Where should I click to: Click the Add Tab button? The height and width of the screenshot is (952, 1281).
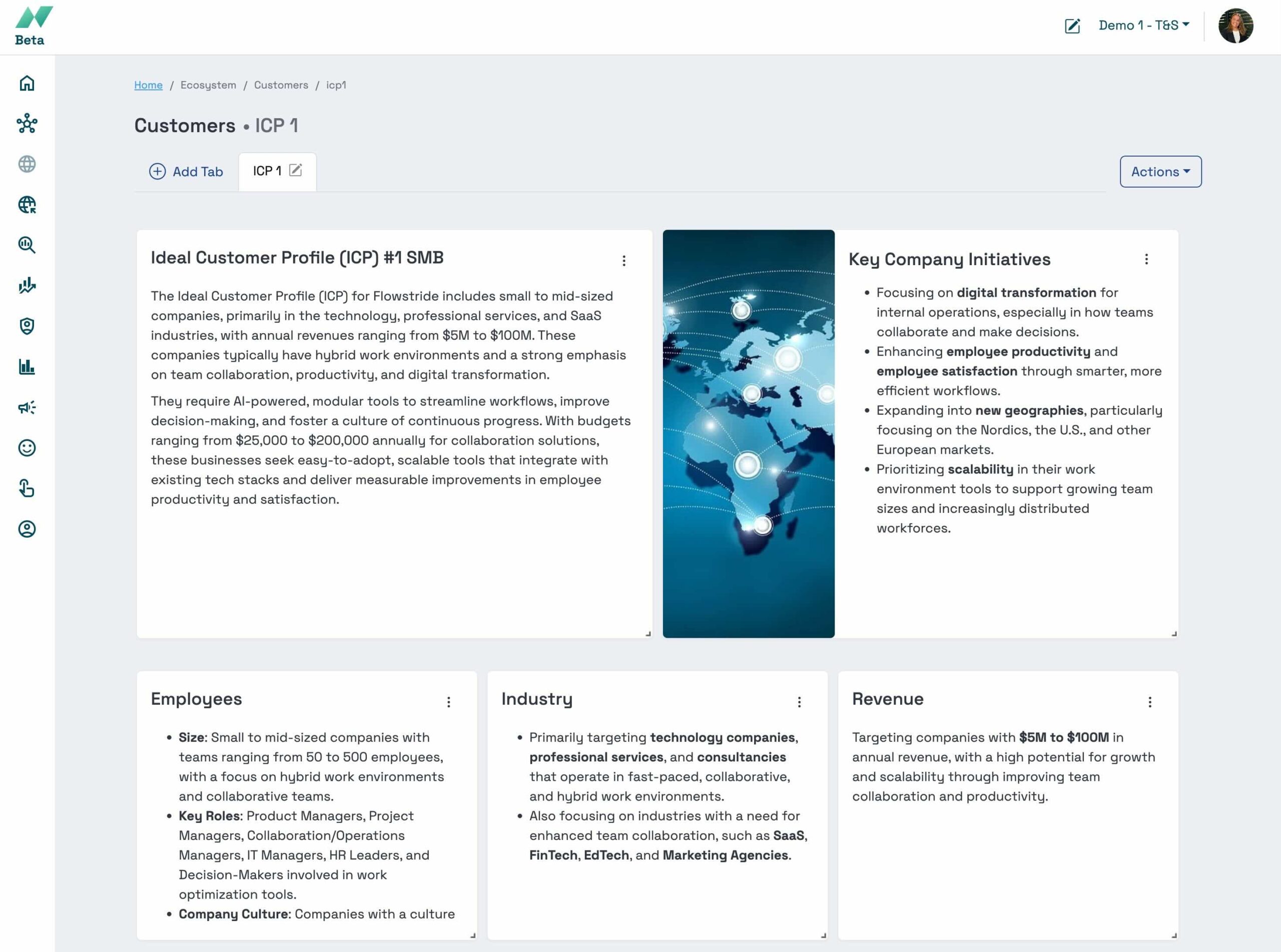click(x=186, y=172)
